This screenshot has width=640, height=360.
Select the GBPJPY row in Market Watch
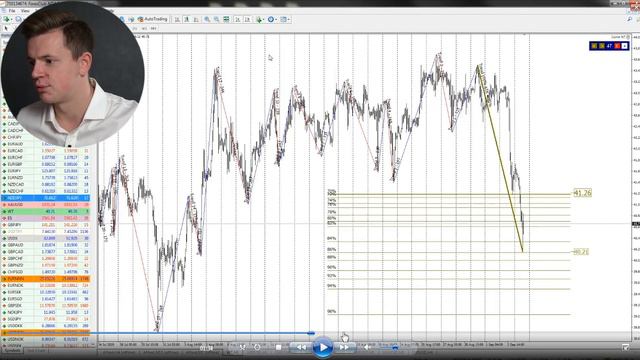point(46,225)
